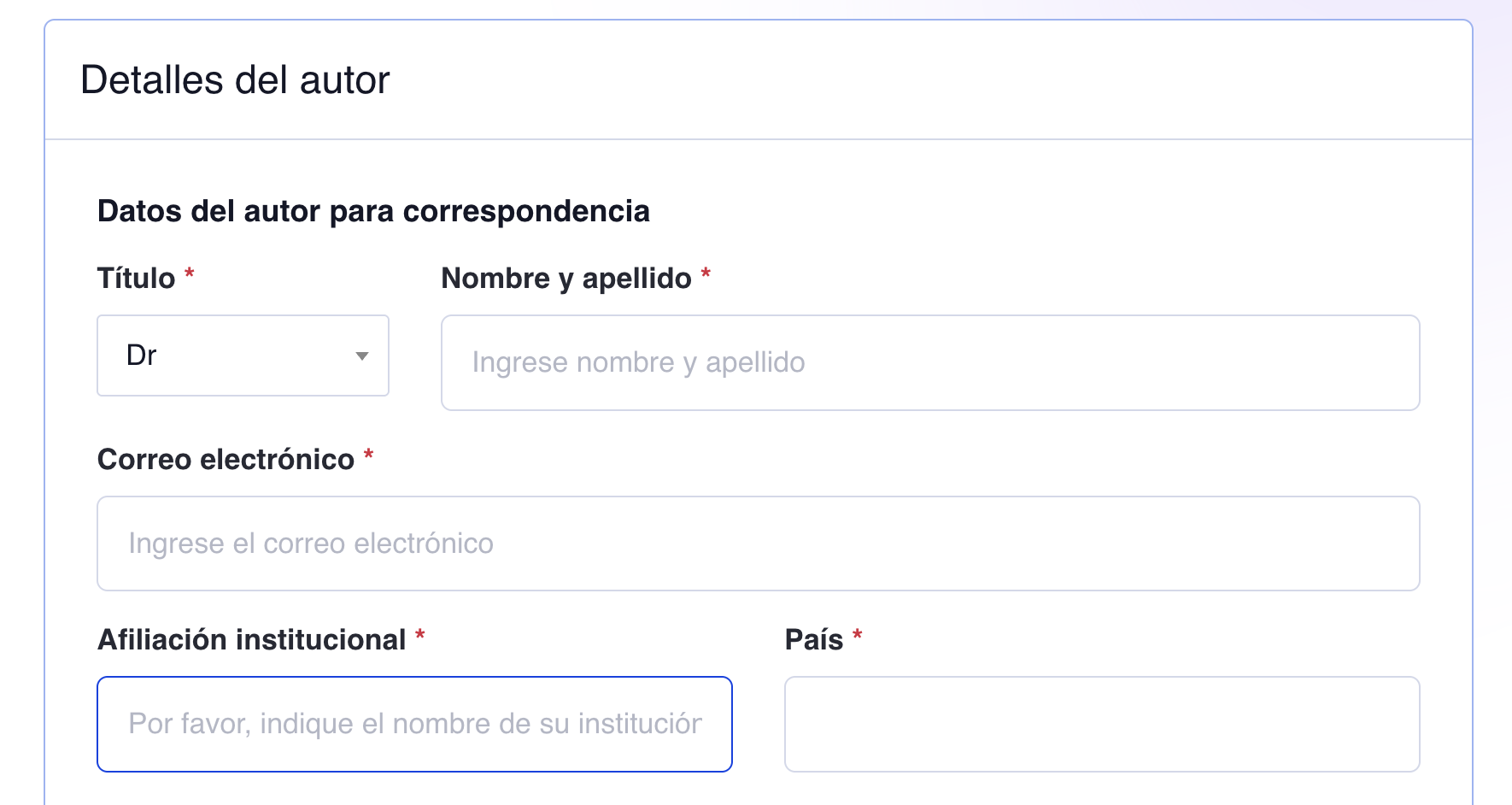This screenshot has width=1512, height=805.
Task: Expand the País selection field
Action: click(1102, 724)
